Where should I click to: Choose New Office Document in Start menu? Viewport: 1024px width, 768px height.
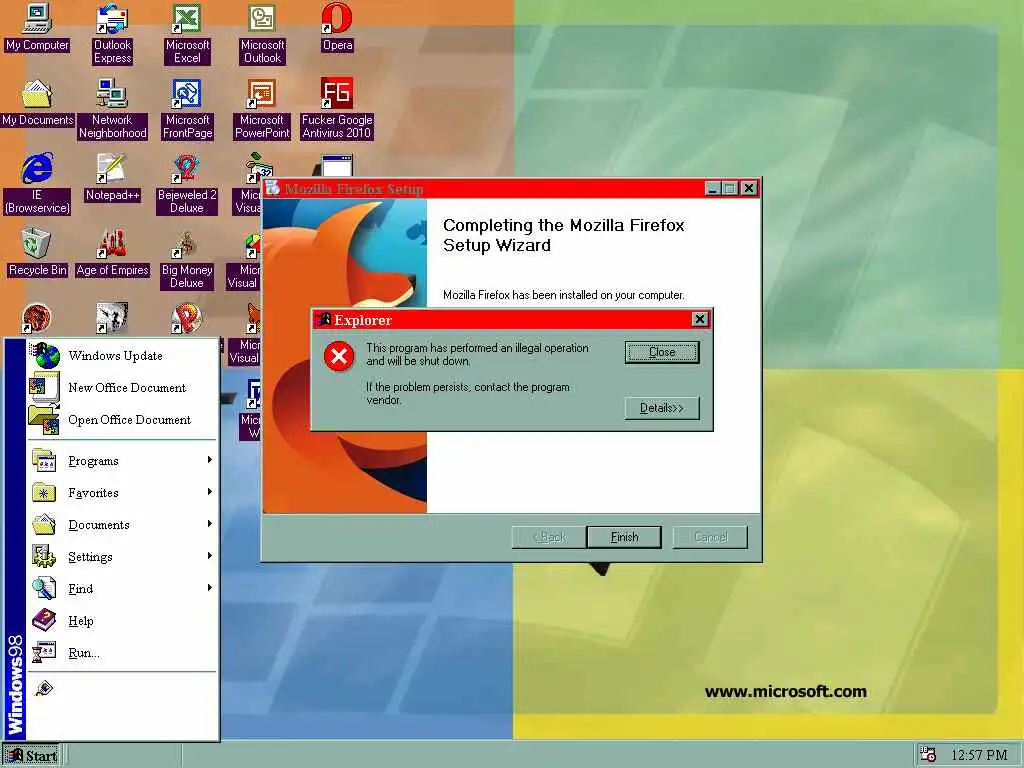123,387
